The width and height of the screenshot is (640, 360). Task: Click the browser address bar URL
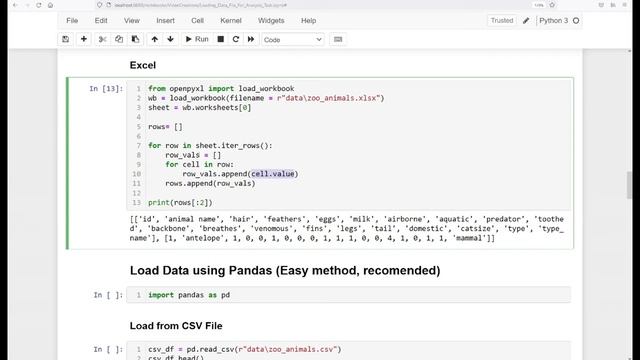[x=201, y=5]
